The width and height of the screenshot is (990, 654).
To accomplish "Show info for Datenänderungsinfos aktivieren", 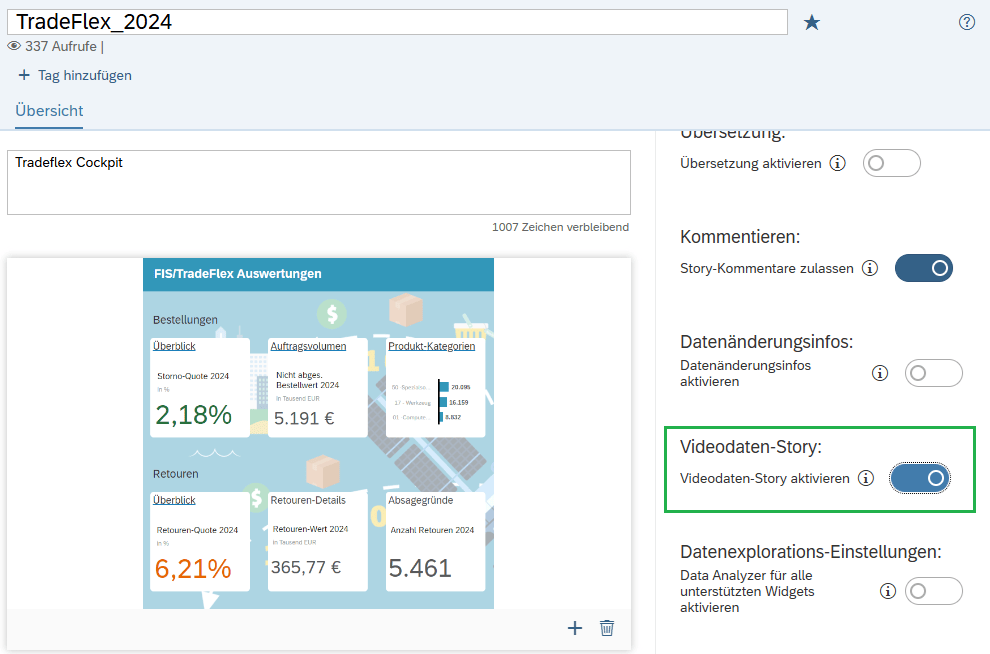I will pyautogui.click(x=880, y=373).
